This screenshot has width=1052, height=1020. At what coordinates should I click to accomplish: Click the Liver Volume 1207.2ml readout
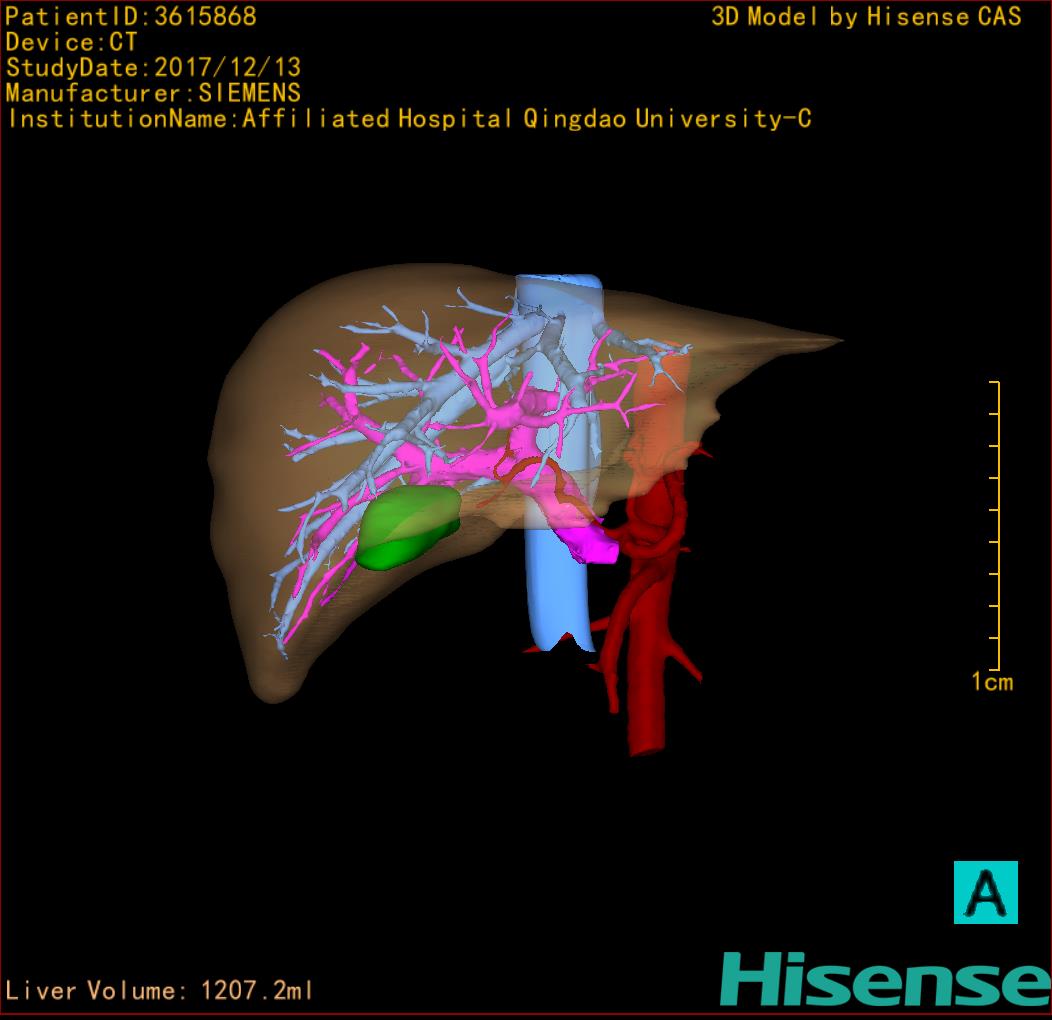[160, 991]
